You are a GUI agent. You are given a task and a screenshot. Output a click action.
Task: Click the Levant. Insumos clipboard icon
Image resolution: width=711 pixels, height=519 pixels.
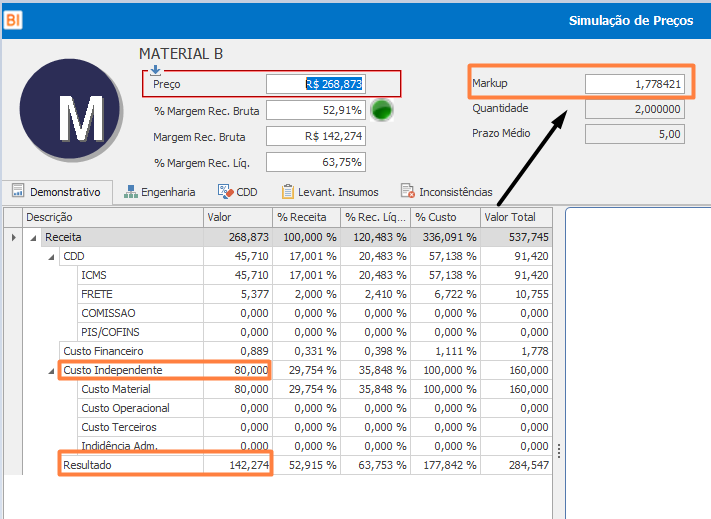click(x=287, y=192)
